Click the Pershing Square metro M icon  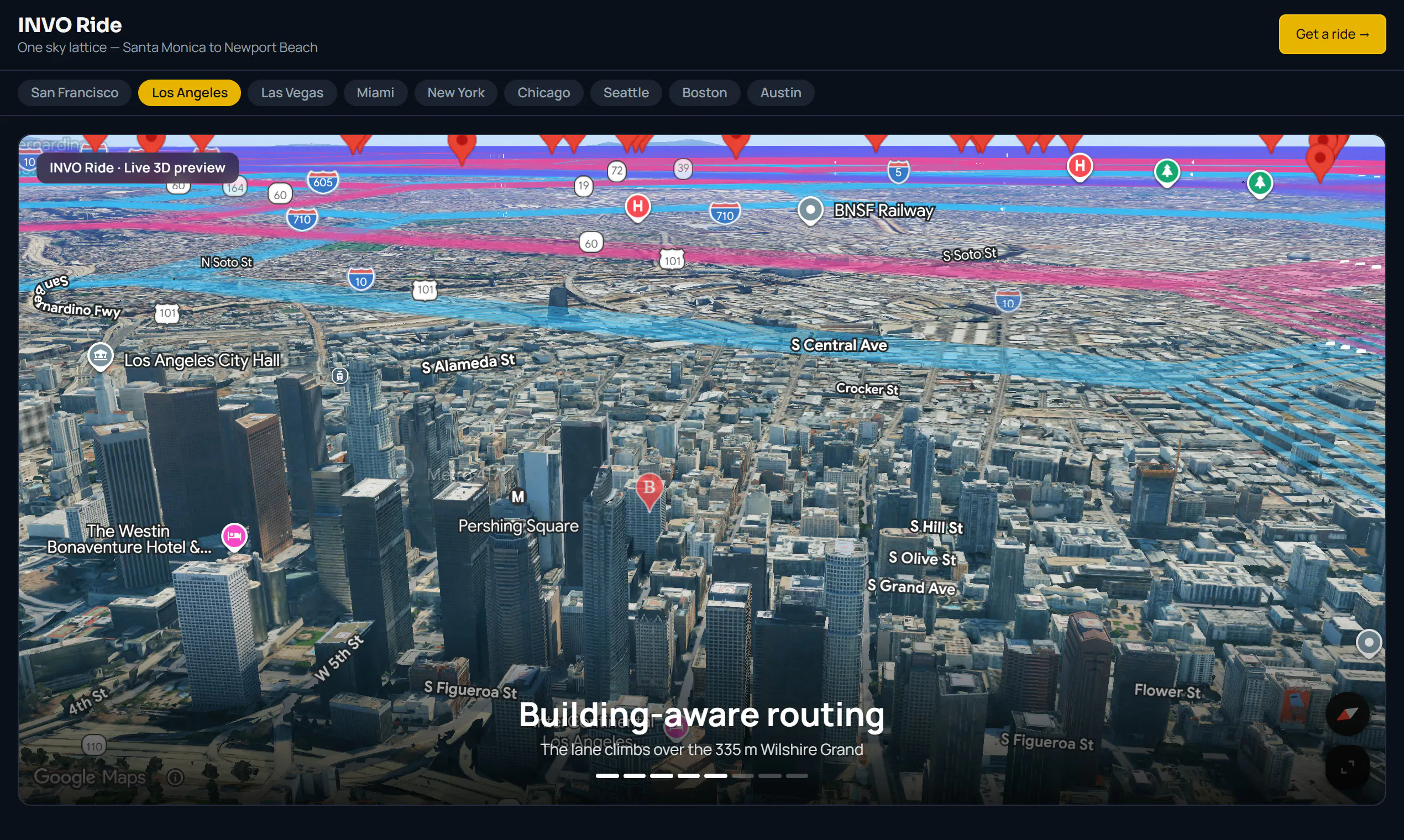tap(517, 496)
